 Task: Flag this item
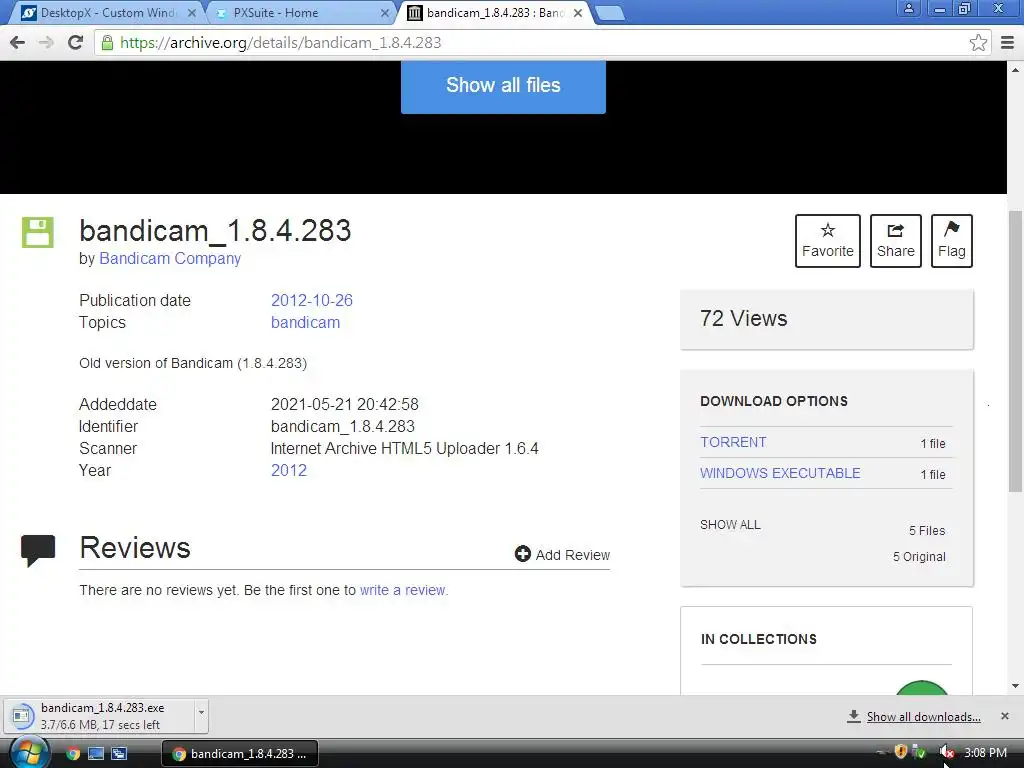click(x=952, y=241)
